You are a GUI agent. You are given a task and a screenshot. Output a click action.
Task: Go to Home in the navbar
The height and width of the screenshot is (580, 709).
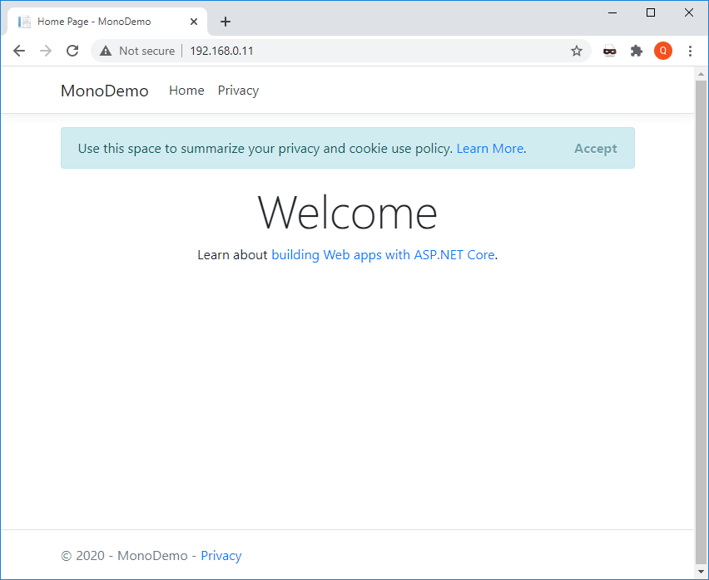186,91
